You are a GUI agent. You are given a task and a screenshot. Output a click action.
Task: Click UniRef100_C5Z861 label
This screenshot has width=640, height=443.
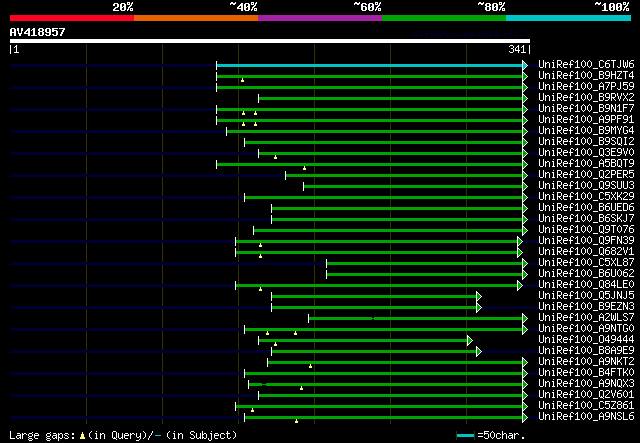click(x=586, y=406)
